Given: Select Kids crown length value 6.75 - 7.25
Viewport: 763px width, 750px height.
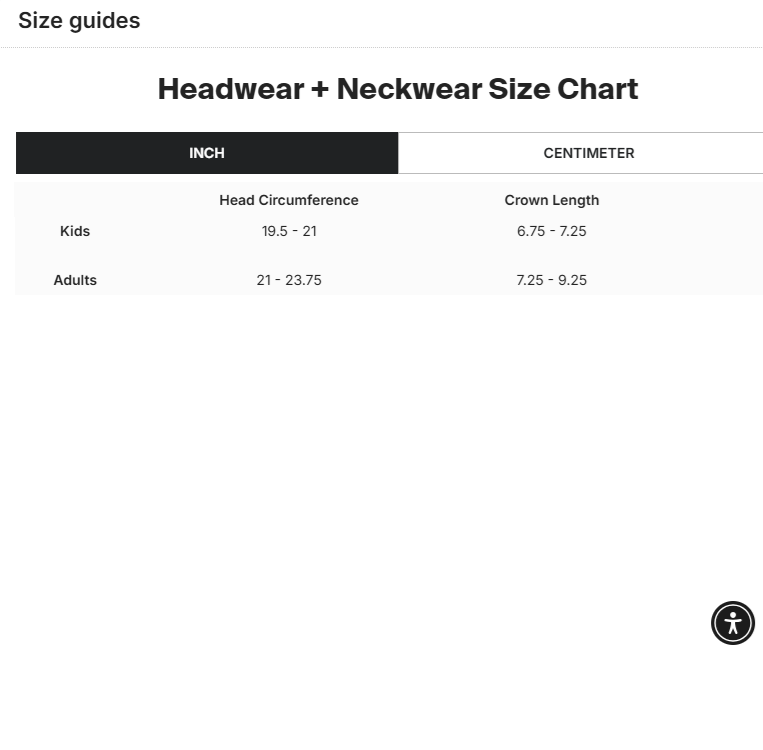Looking at the screenshot, I should pos(552,231).
